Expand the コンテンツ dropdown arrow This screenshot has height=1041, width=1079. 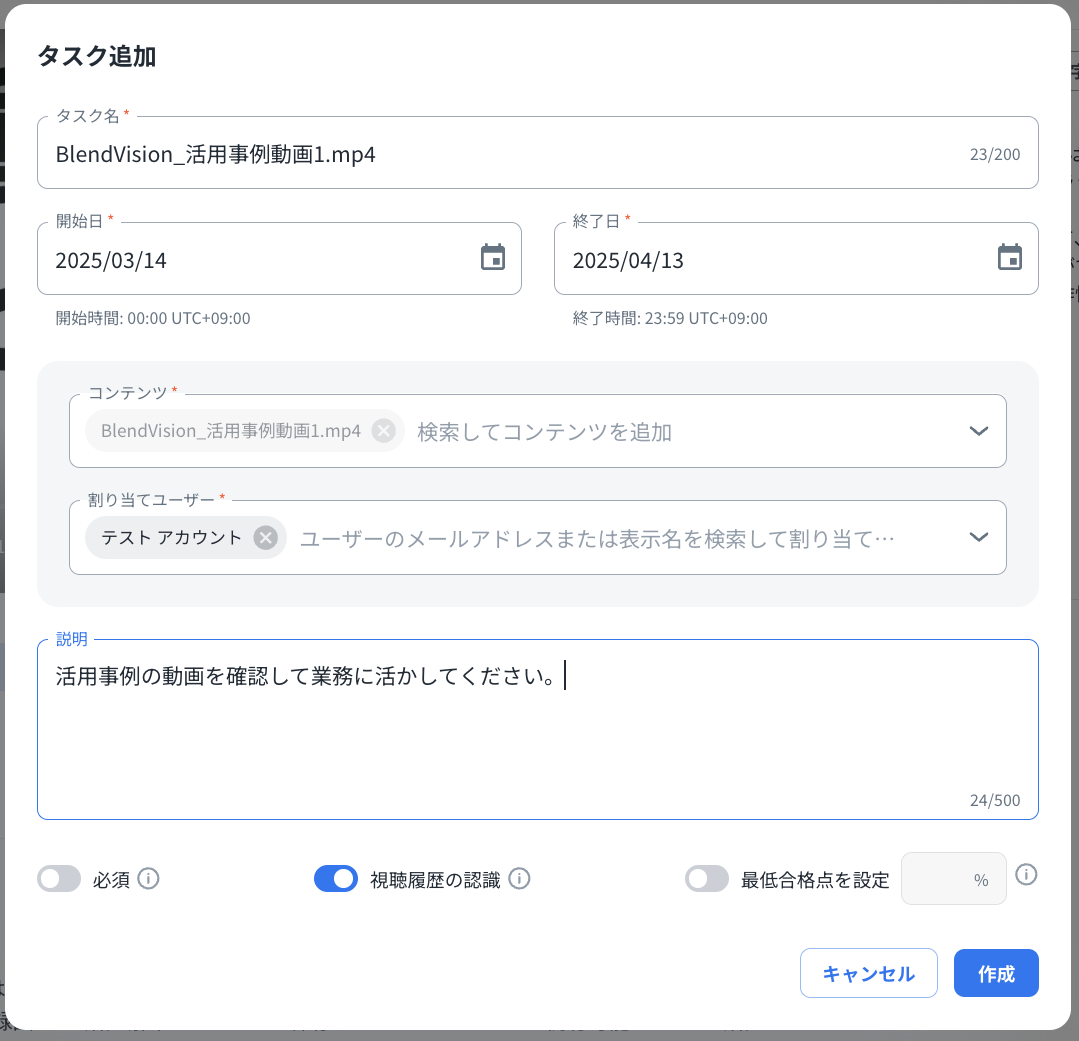coord(979,431)
